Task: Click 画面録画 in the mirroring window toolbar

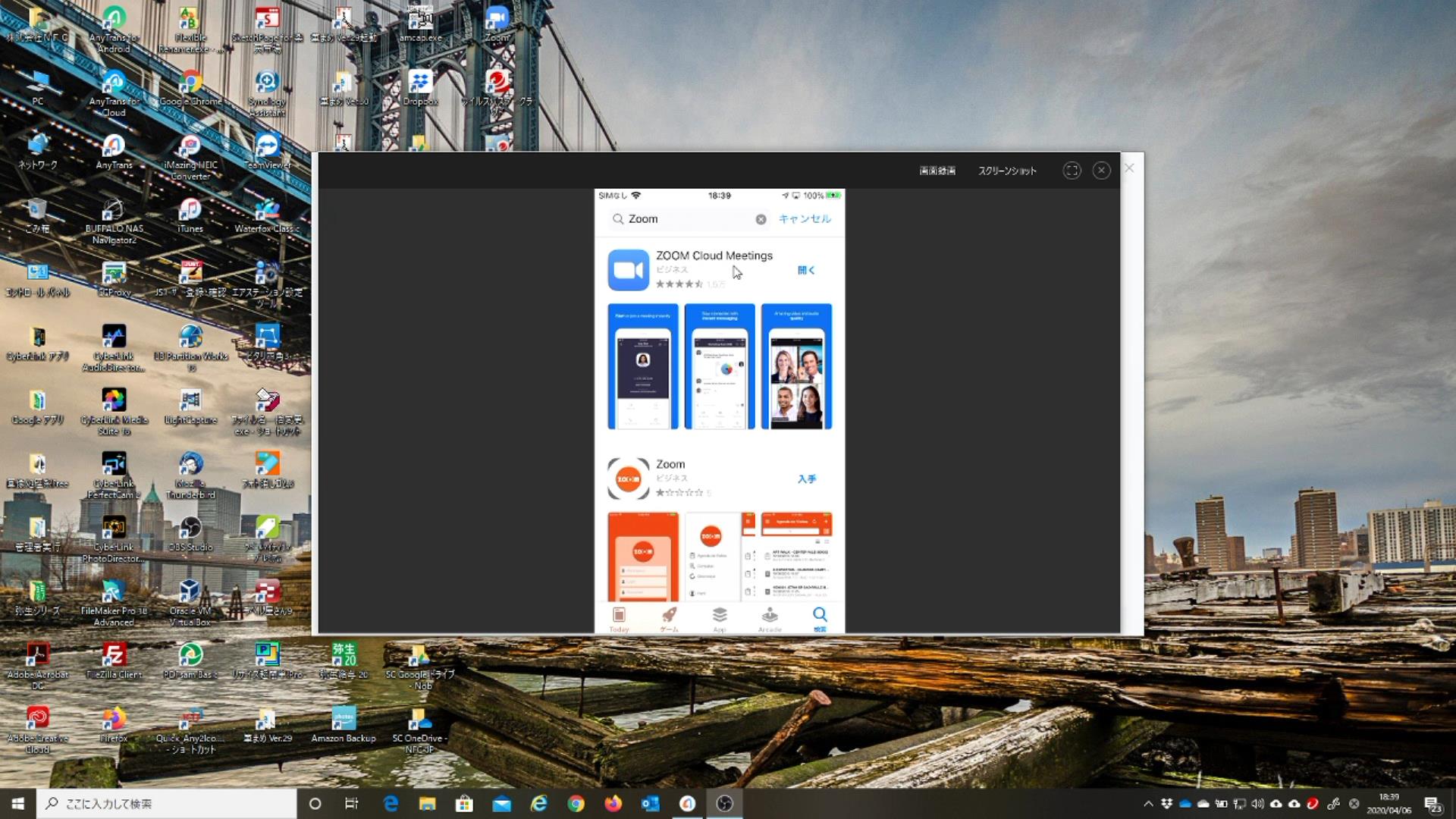Action: point(937,171)
